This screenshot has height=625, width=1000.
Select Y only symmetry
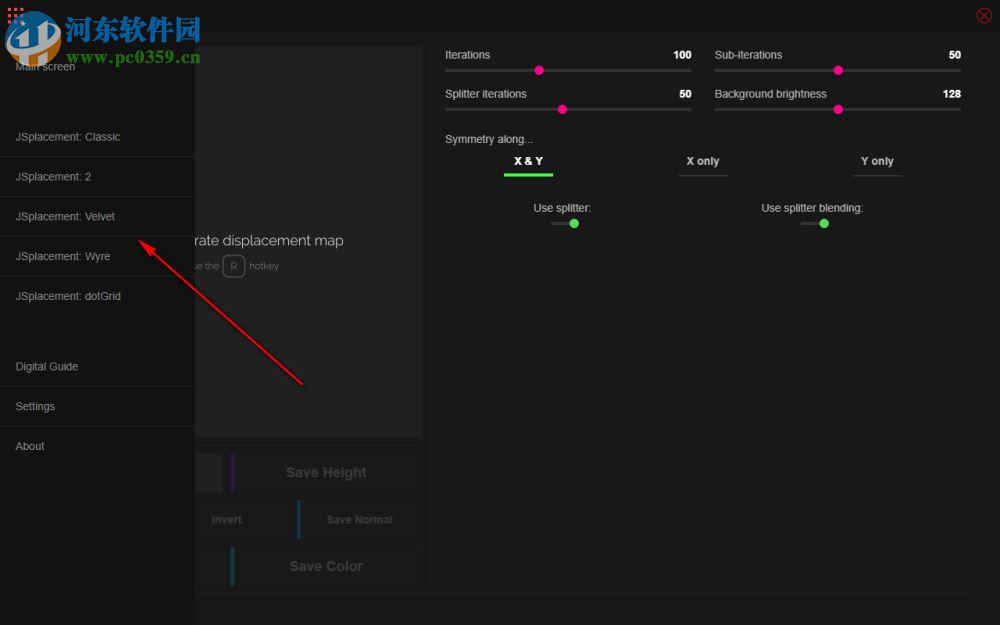(x=877, y=161)
